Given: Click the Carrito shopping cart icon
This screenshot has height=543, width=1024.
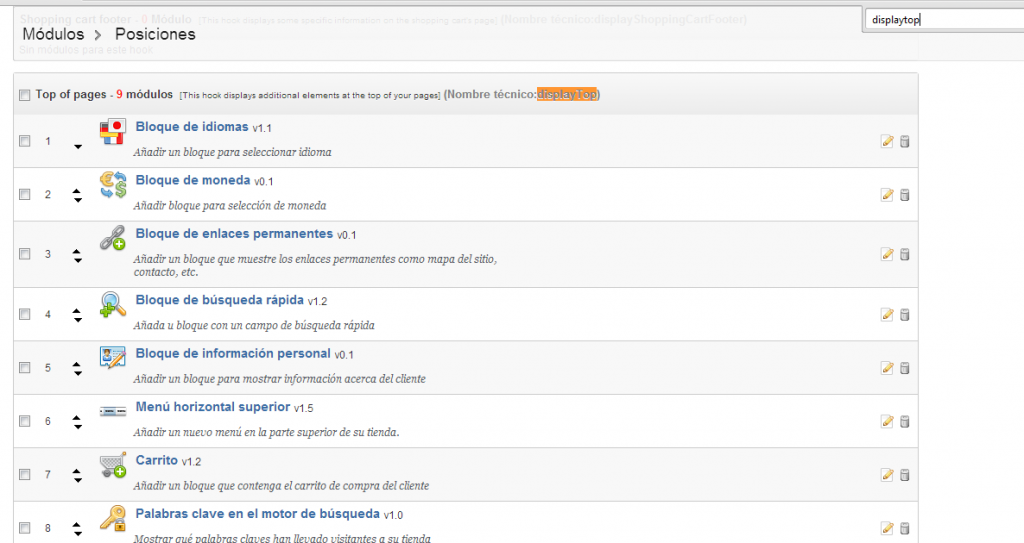Looking at the screenshot, I should [112, 465].
